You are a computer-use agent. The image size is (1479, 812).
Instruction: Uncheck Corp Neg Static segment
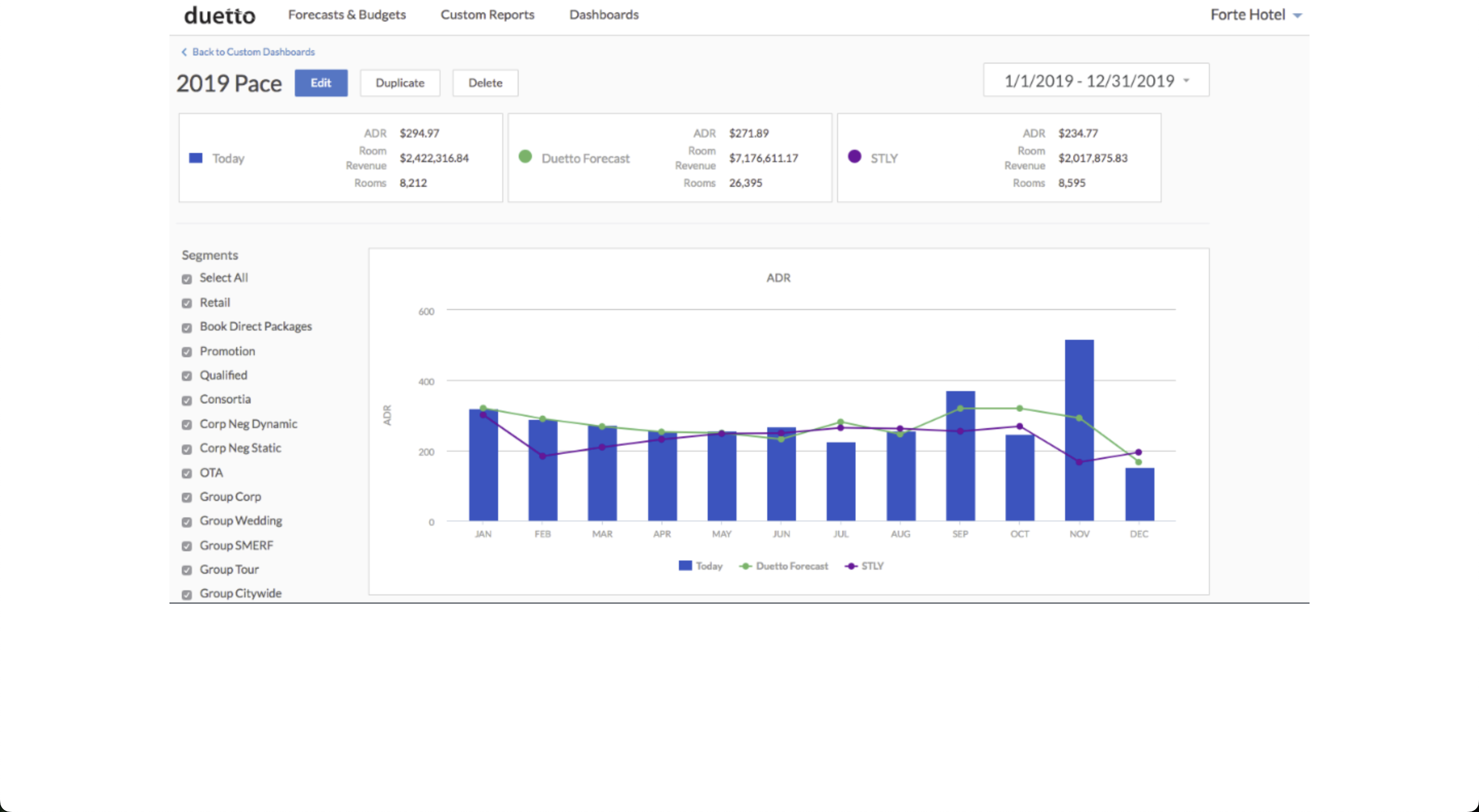[x=186, y=449]
